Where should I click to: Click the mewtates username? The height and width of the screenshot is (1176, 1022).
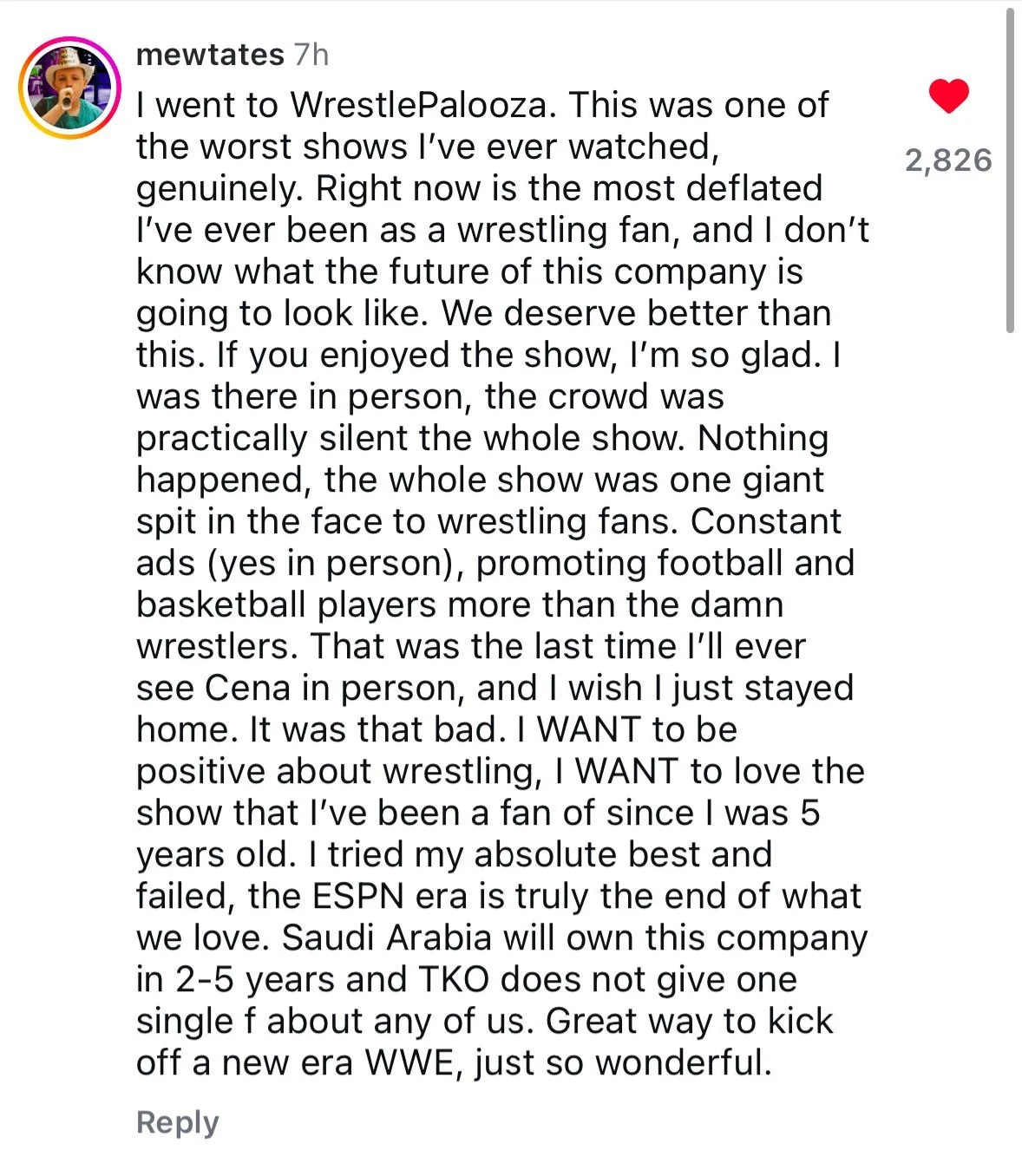click(210, 55)
